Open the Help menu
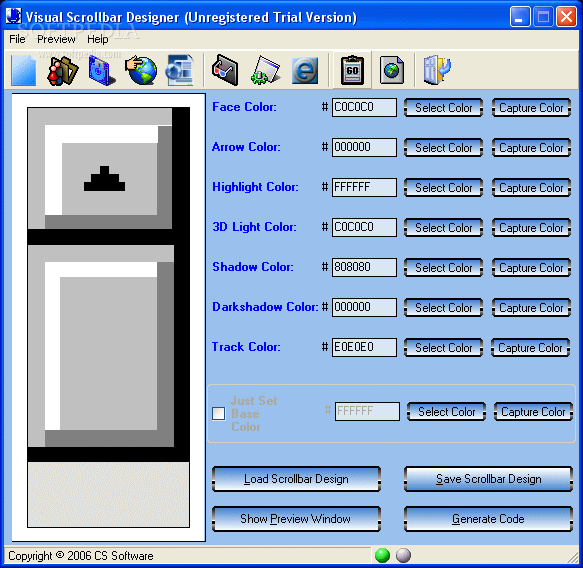This screenshot has width=583, height=568. [x=98, y=39]
